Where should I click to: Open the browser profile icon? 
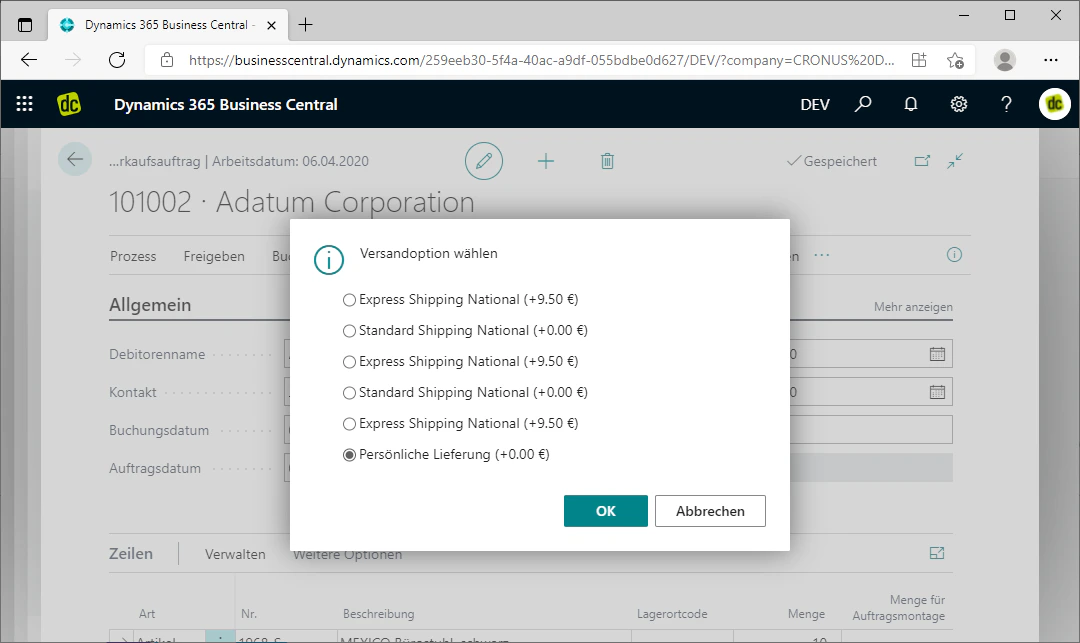click(x=1005, y=60)
